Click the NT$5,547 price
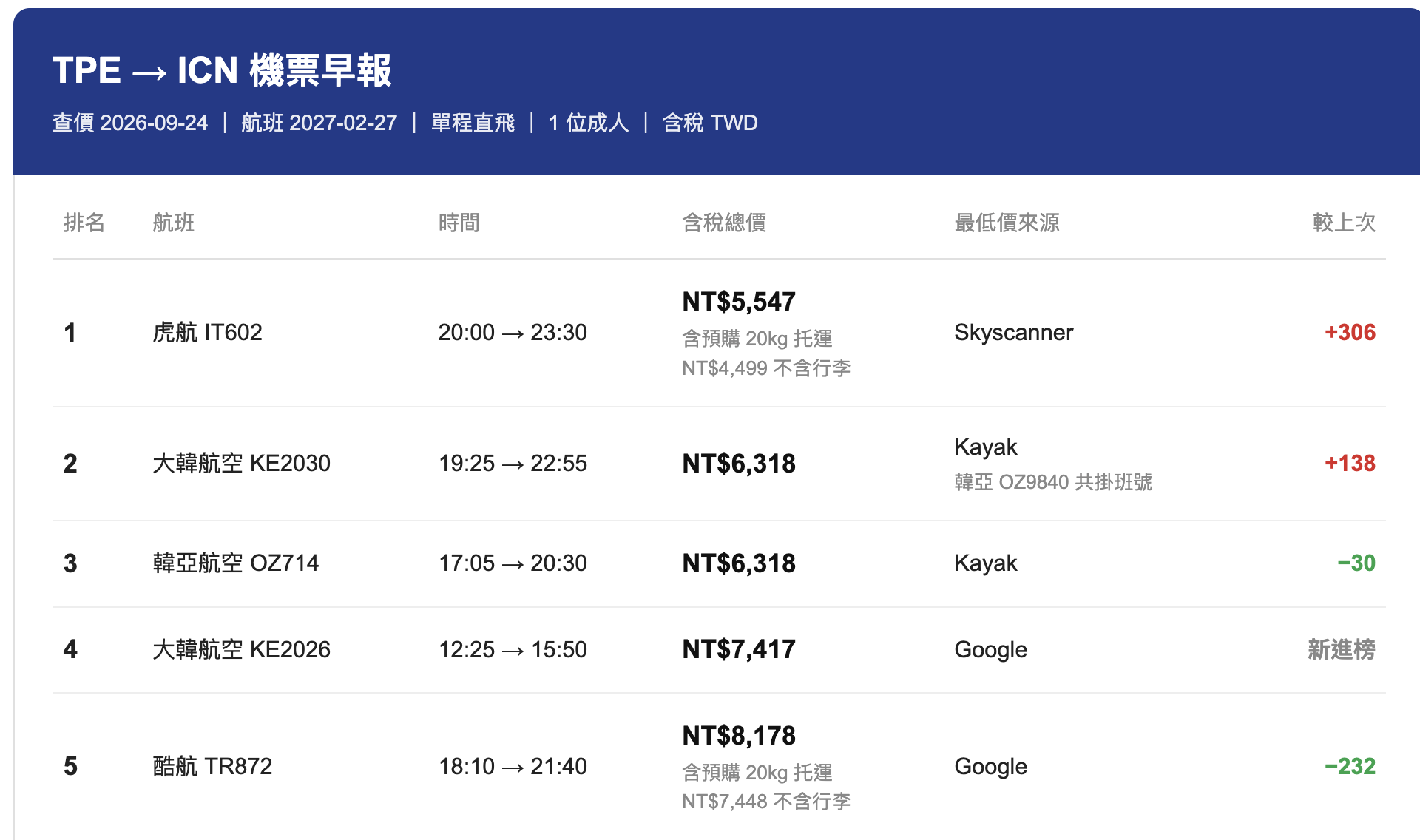Viewport: 1420px width, 840px height. (739, 302)
